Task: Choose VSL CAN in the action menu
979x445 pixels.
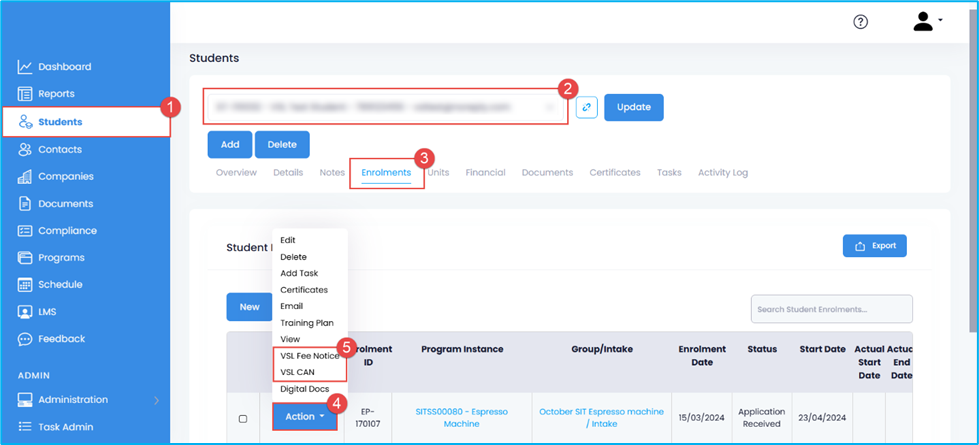Action: [x=297, y=372]
